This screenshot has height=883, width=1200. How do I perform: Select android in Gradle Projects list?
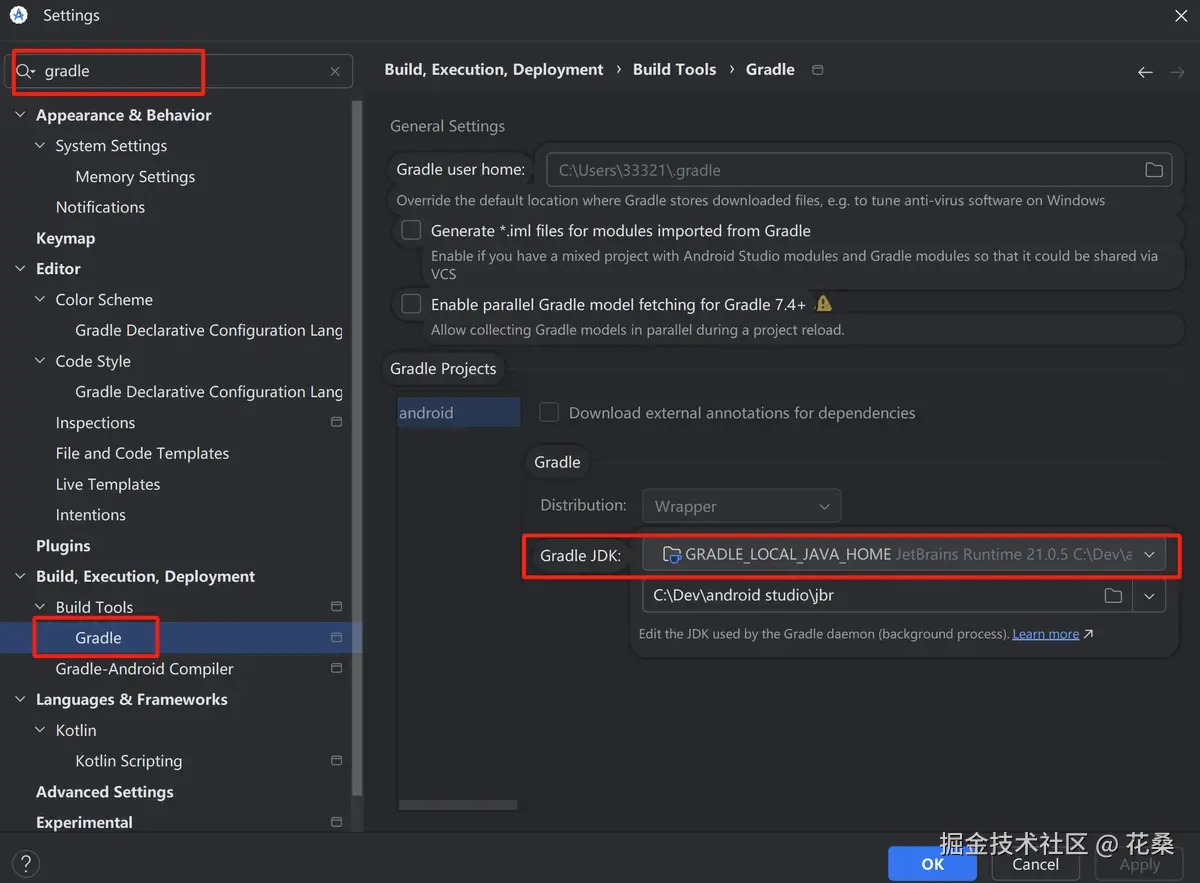(458, 413)
